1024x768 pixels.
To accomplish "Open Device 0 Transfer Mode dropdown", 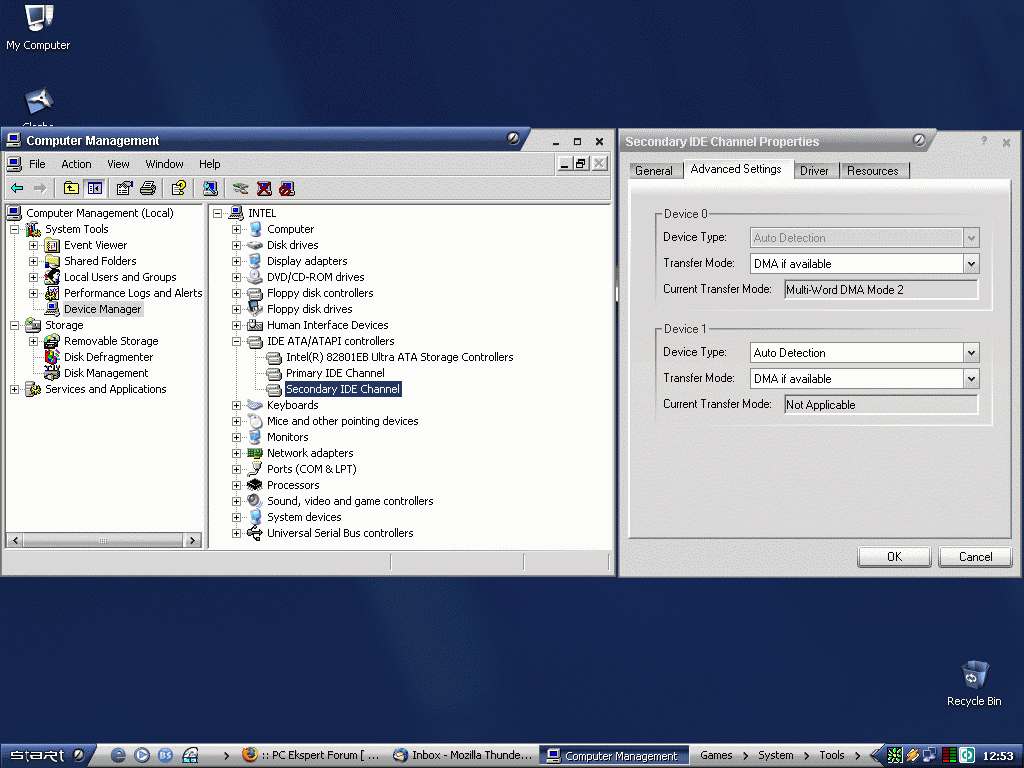I will [x=970, y=264].
